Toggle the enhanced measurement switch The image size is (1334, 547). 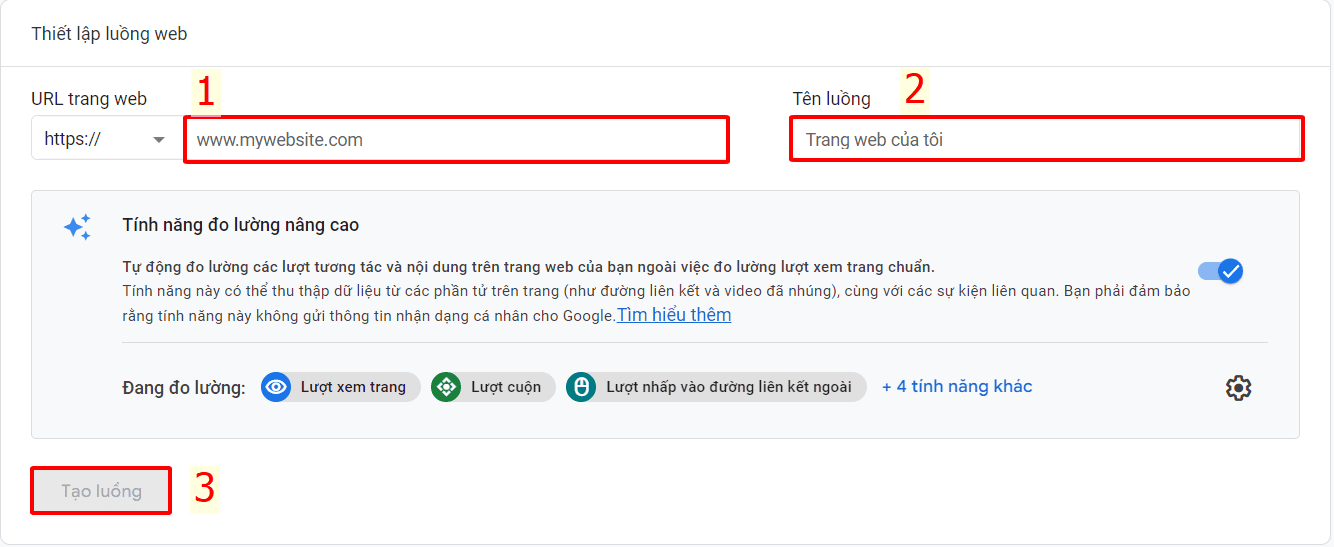pyautogui.click(x=1220, y=270)
